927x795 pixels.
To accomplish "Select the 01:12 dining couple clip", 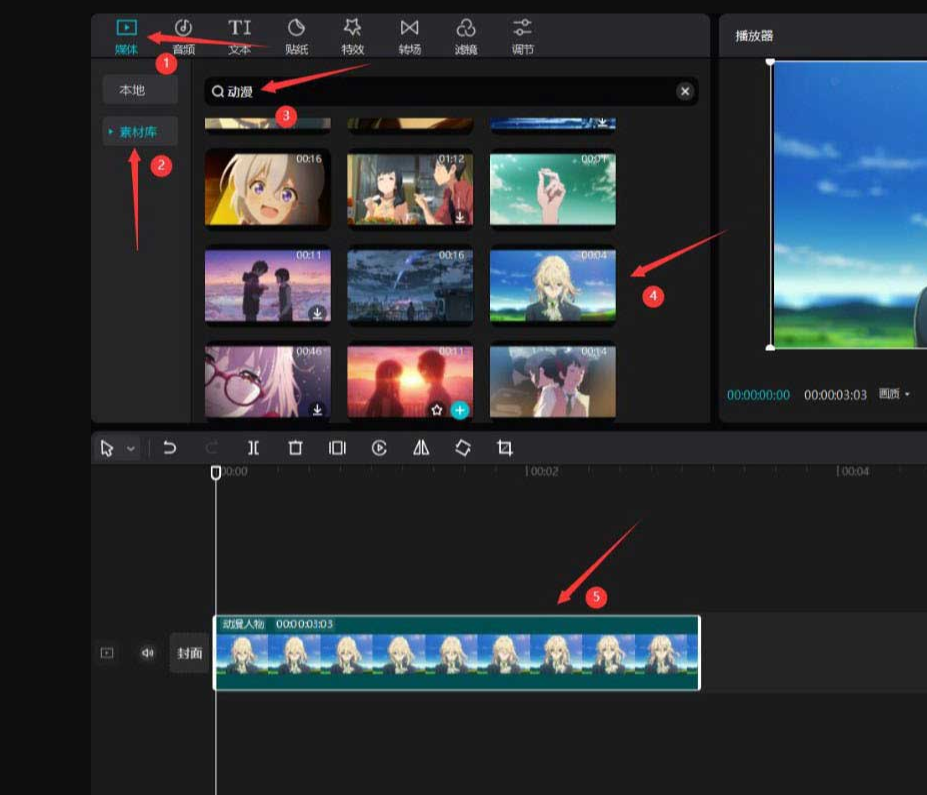I will tap(410, 189).
